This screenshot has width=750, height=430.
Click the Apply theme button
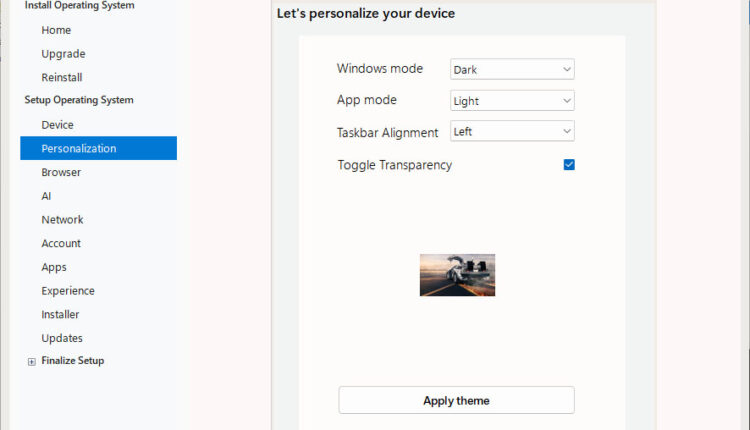pos(456,400)
